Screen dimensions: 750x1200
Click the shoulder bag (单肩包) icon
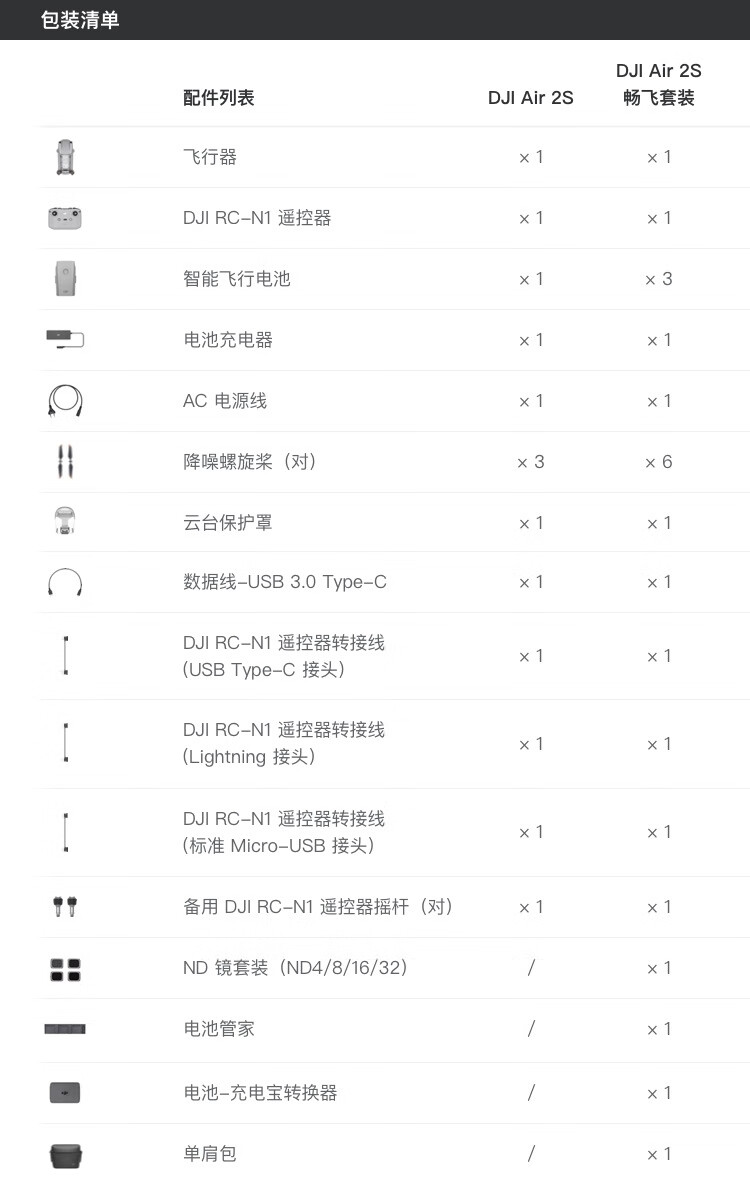[x=65, y=1154]
